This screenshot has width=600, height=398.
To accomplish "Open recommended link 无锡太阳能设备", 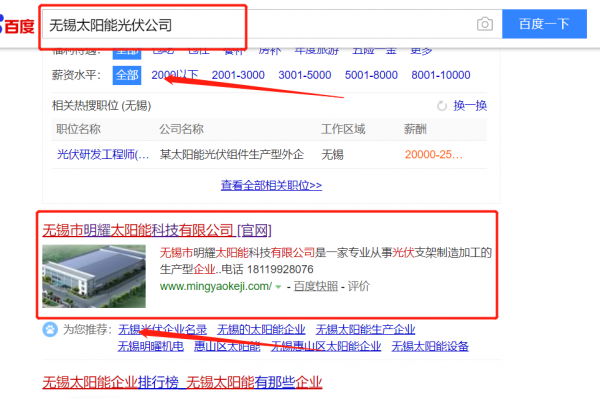I will [x=430, y=346].
